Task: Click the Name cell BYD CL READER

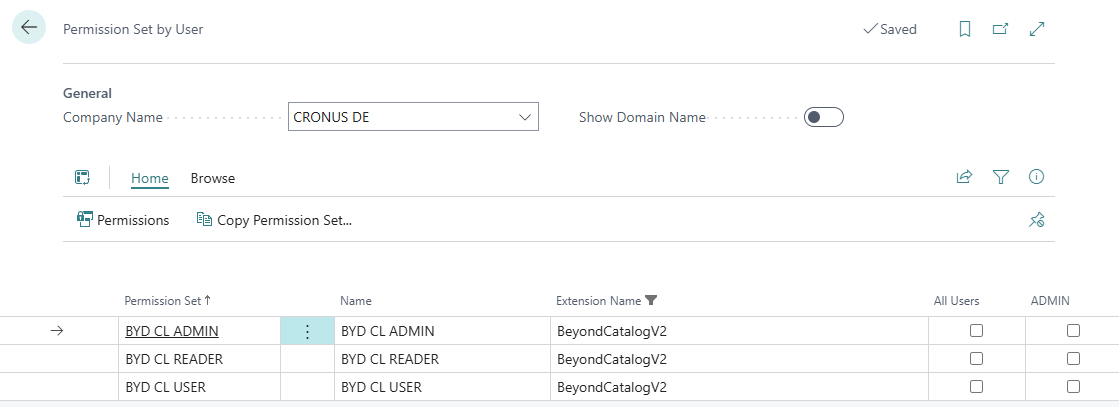Action: point(442,359)
